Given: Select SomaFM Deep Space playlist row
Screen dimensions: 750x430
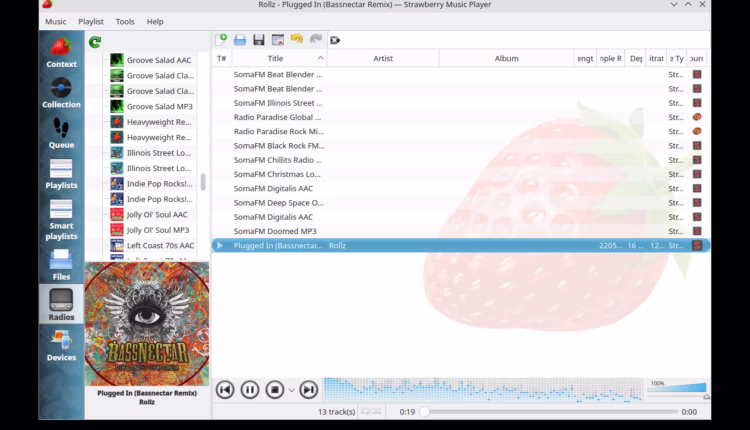Looking at the screenshot, I should point(279,202).
